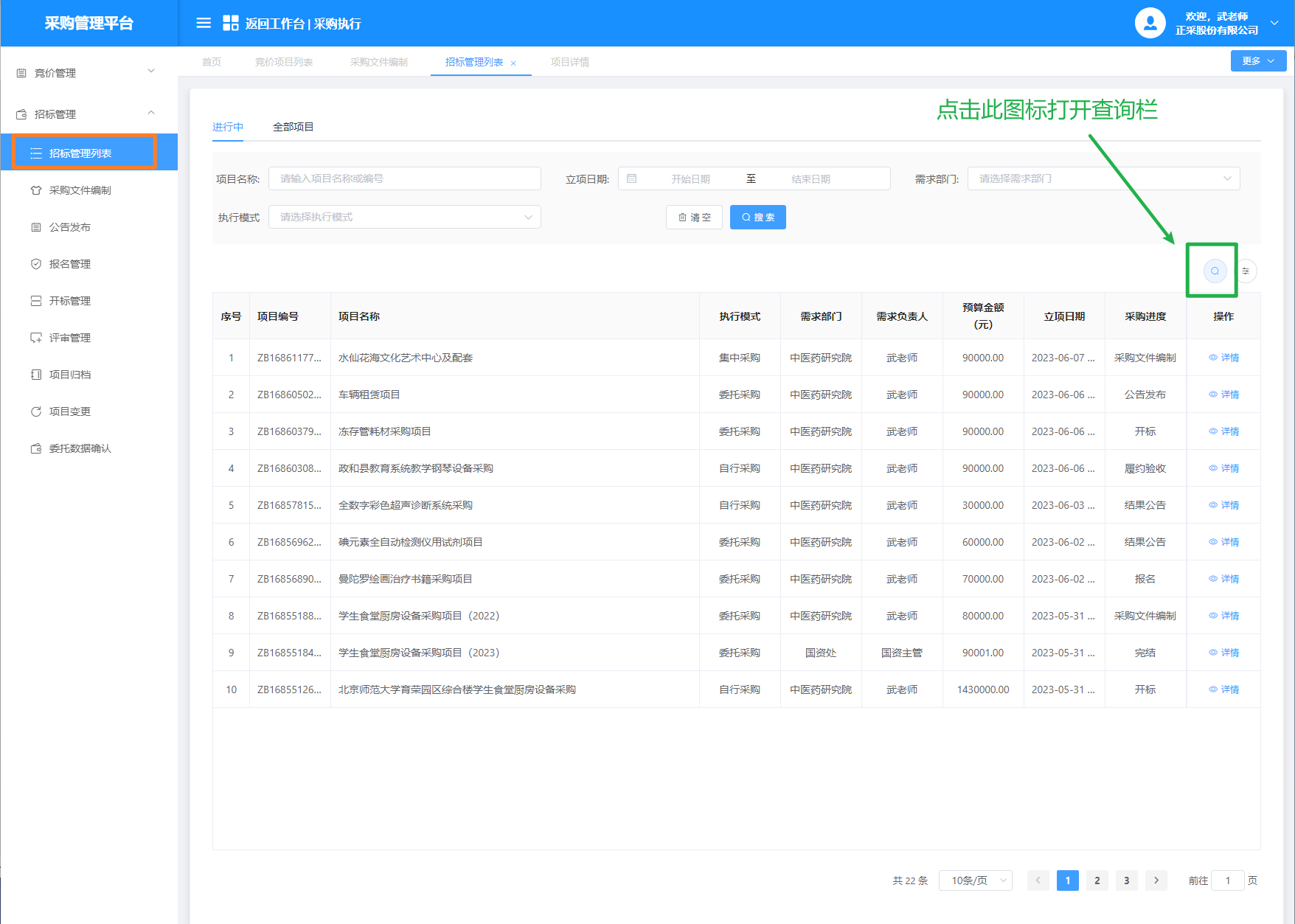Click the 搜索 button
This screenshot has height=924, width=1295.
pos(757,218)
